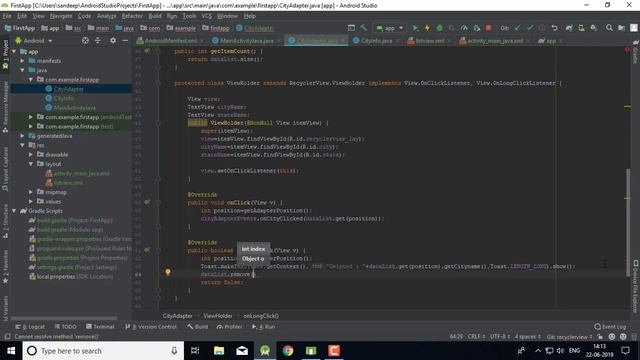Open the Profiler tool window
Image resolution: width=640 pixels, height=360 pixels.
[x=230, y=327]
